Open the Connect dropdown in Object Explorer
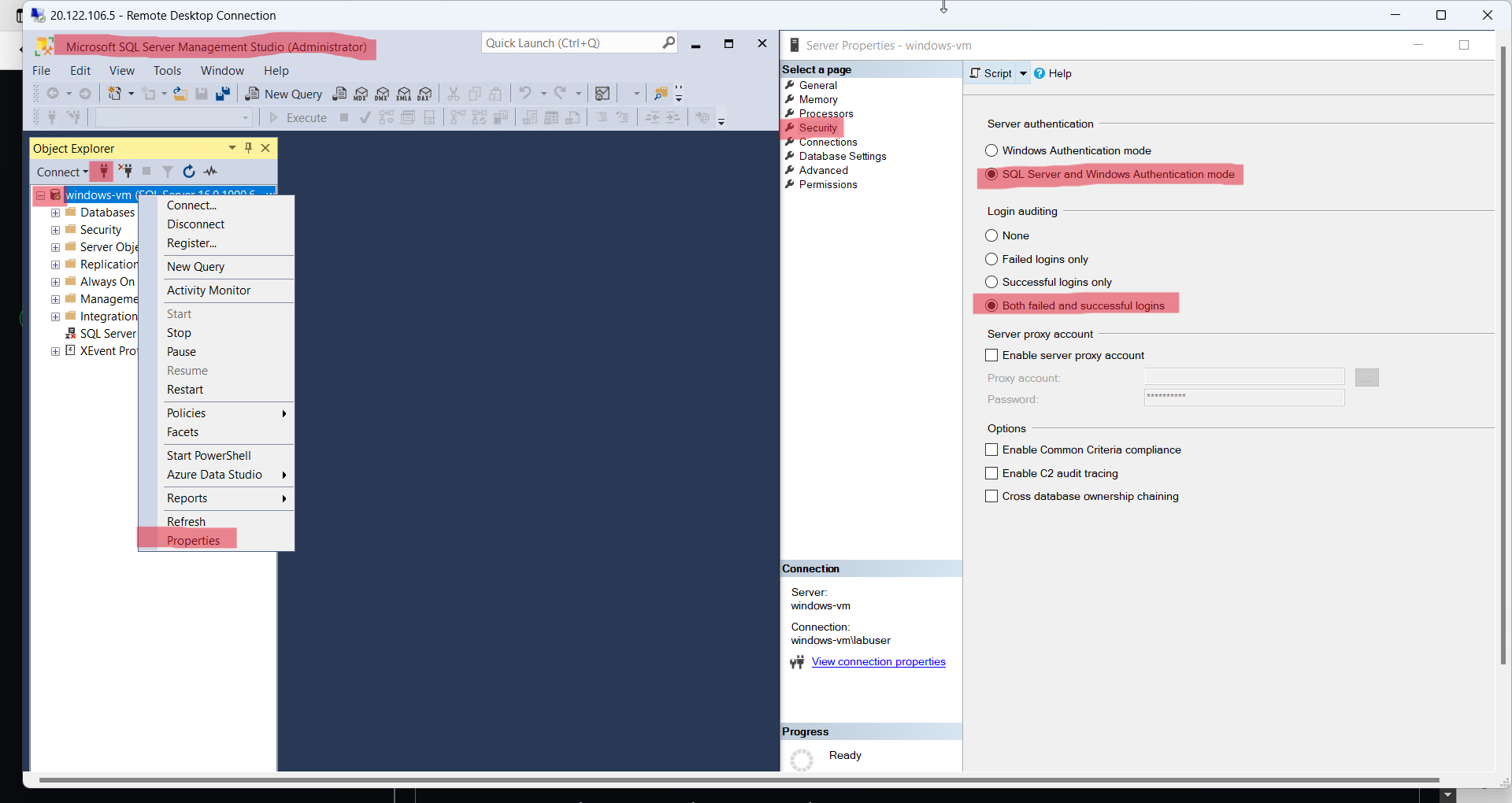Image resolution: width=1512 pixels, height=803 pixels. pyautogui.click(x=87, y=171)
